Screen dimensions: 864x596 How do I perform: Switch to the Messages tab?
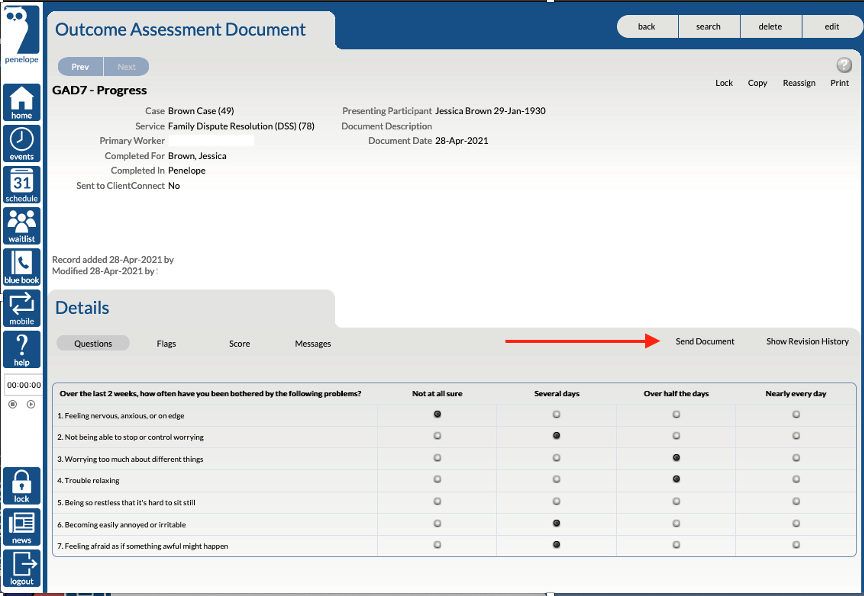[x=312, y=343]
